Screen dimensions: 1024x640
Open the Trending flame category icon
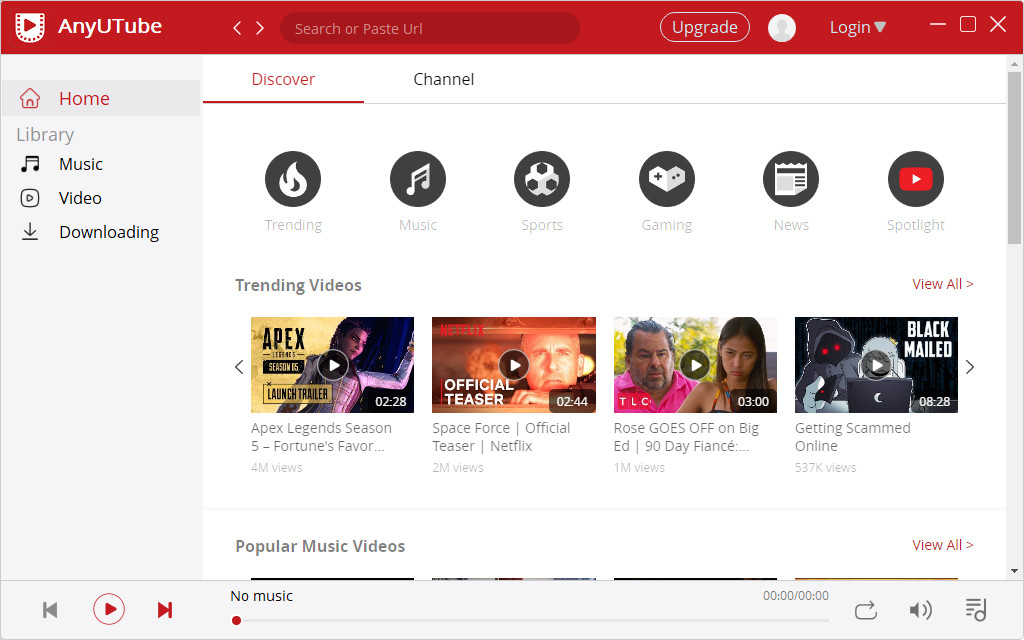pyautogui.click(x=293, y=178)
